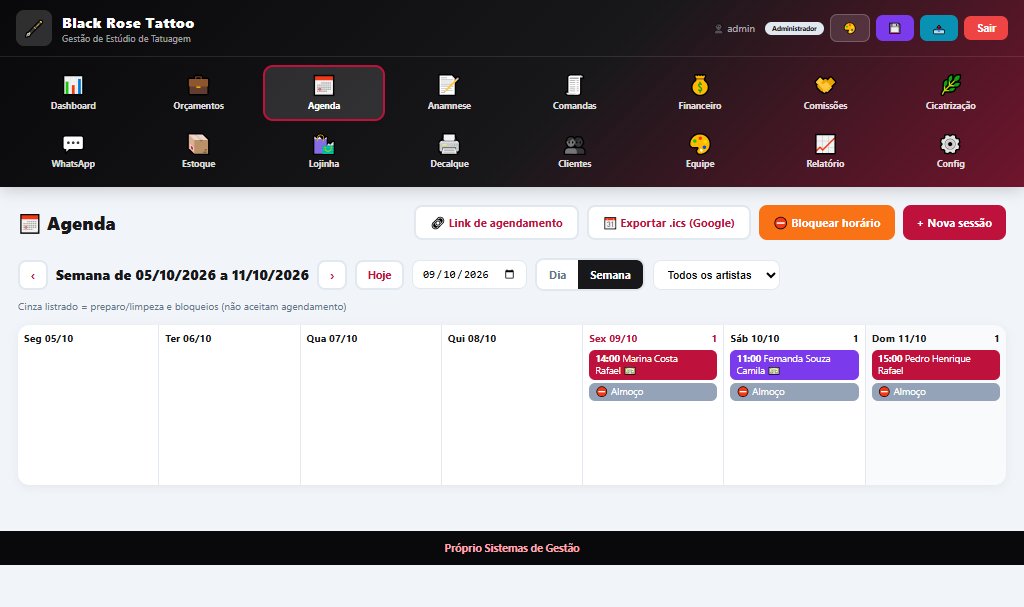The image size is (1024, 607).
Task: Click Bloquear horário button
Action: pyautogui.click(x=827, y=223)
